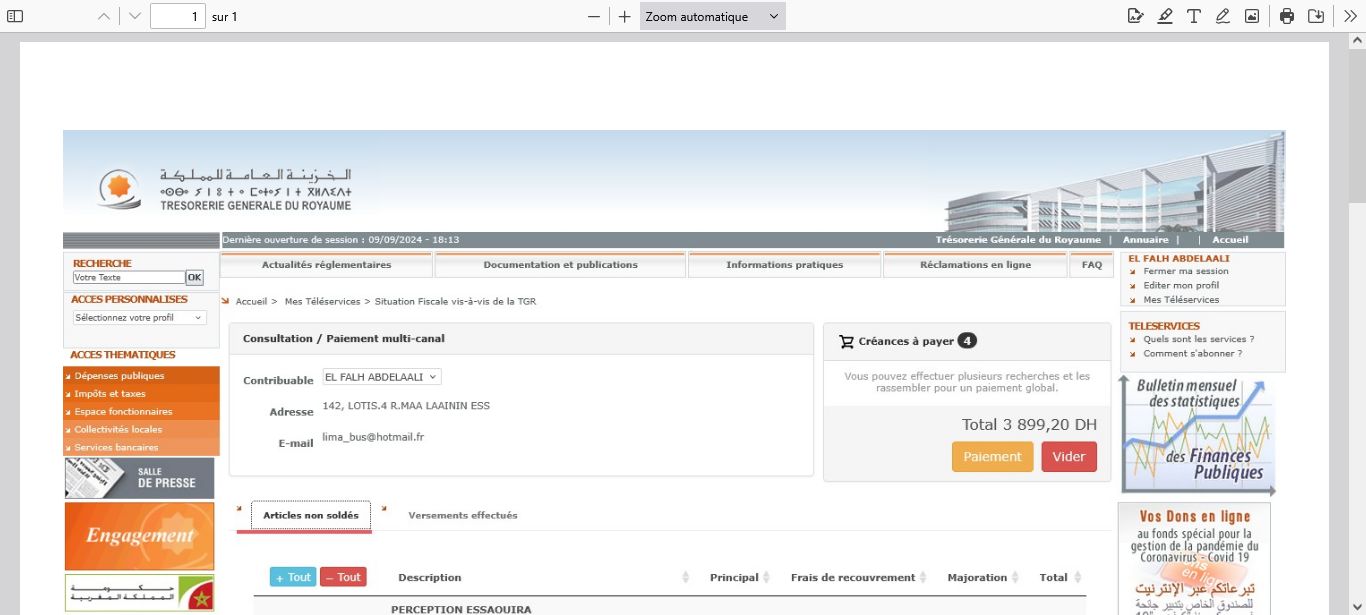This screenshot has width=1366, height=615.
Task: Go to next page arrow
Action: point(135,16)
